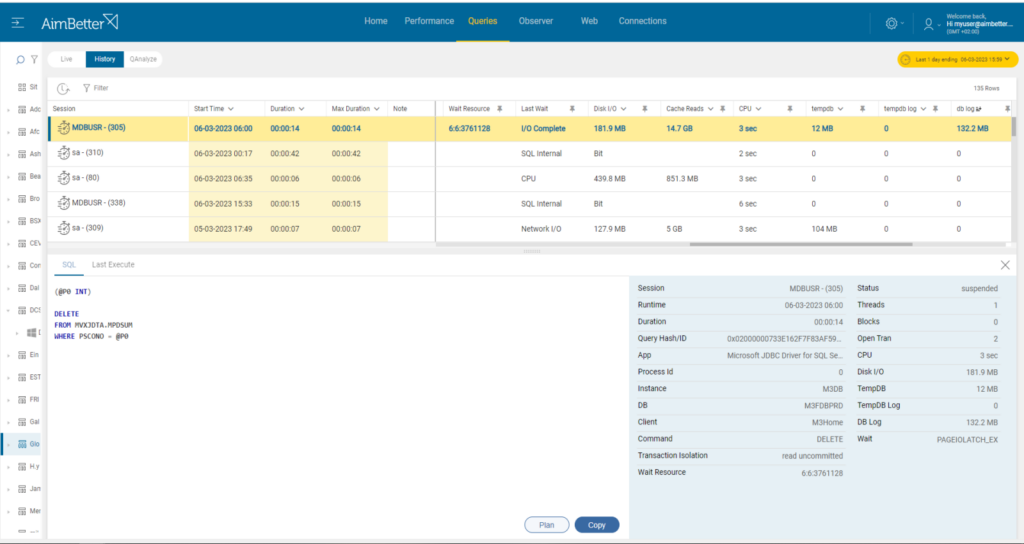Open the Last 1 day time range dropdown
The width and height of the screenshot is (1024, 544).
click(x=957, y=59)
